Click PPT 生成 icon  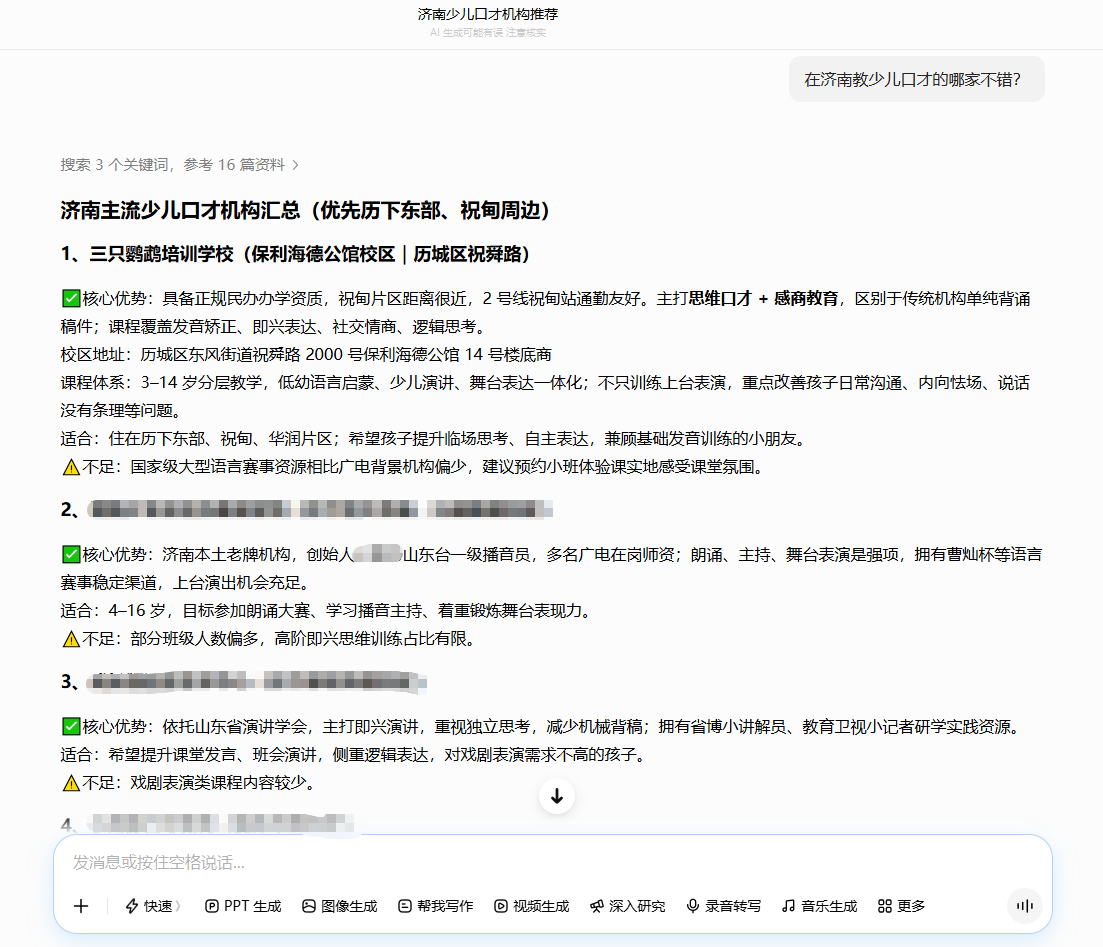tap(212, 906)
